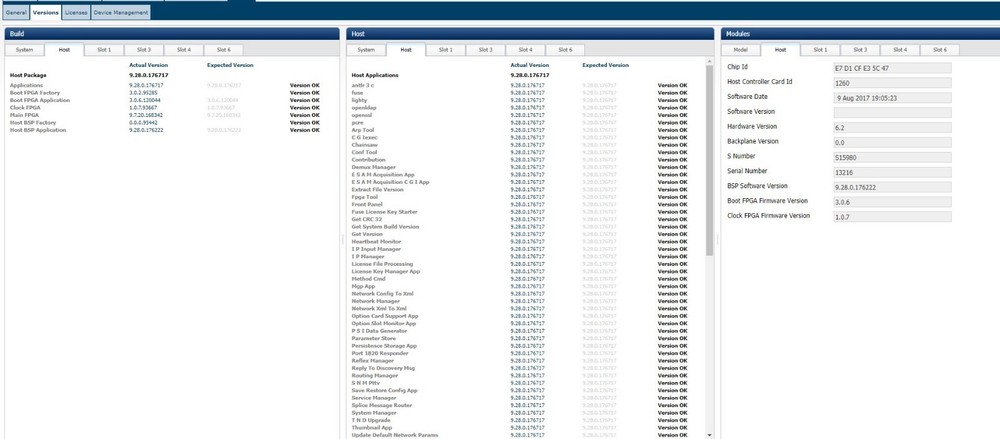Click the Boot FPGA Factory row
1000x439 pixels.
click(x=165, y=93)
